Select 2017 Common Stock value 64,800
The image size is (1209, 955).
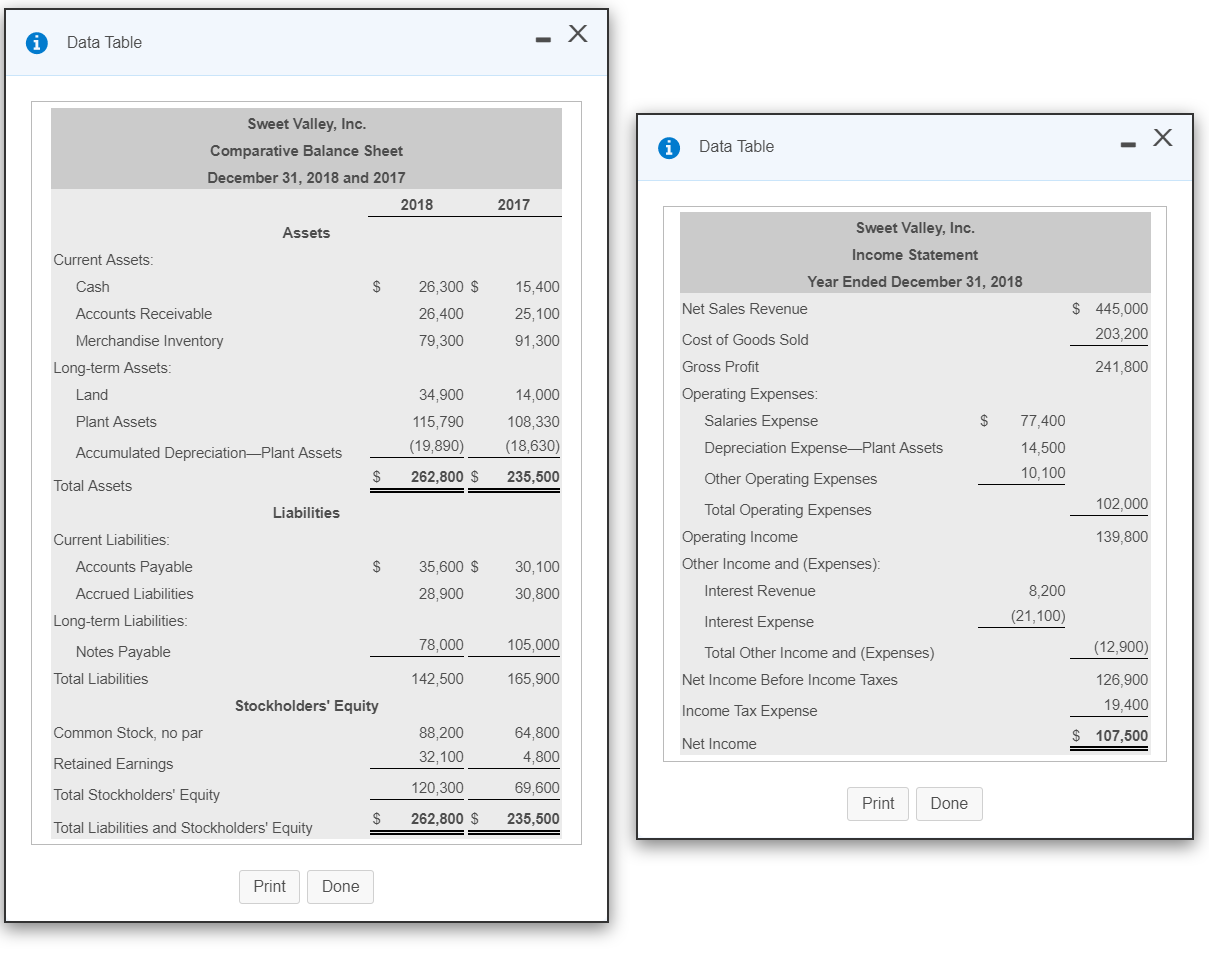point(537,733)
